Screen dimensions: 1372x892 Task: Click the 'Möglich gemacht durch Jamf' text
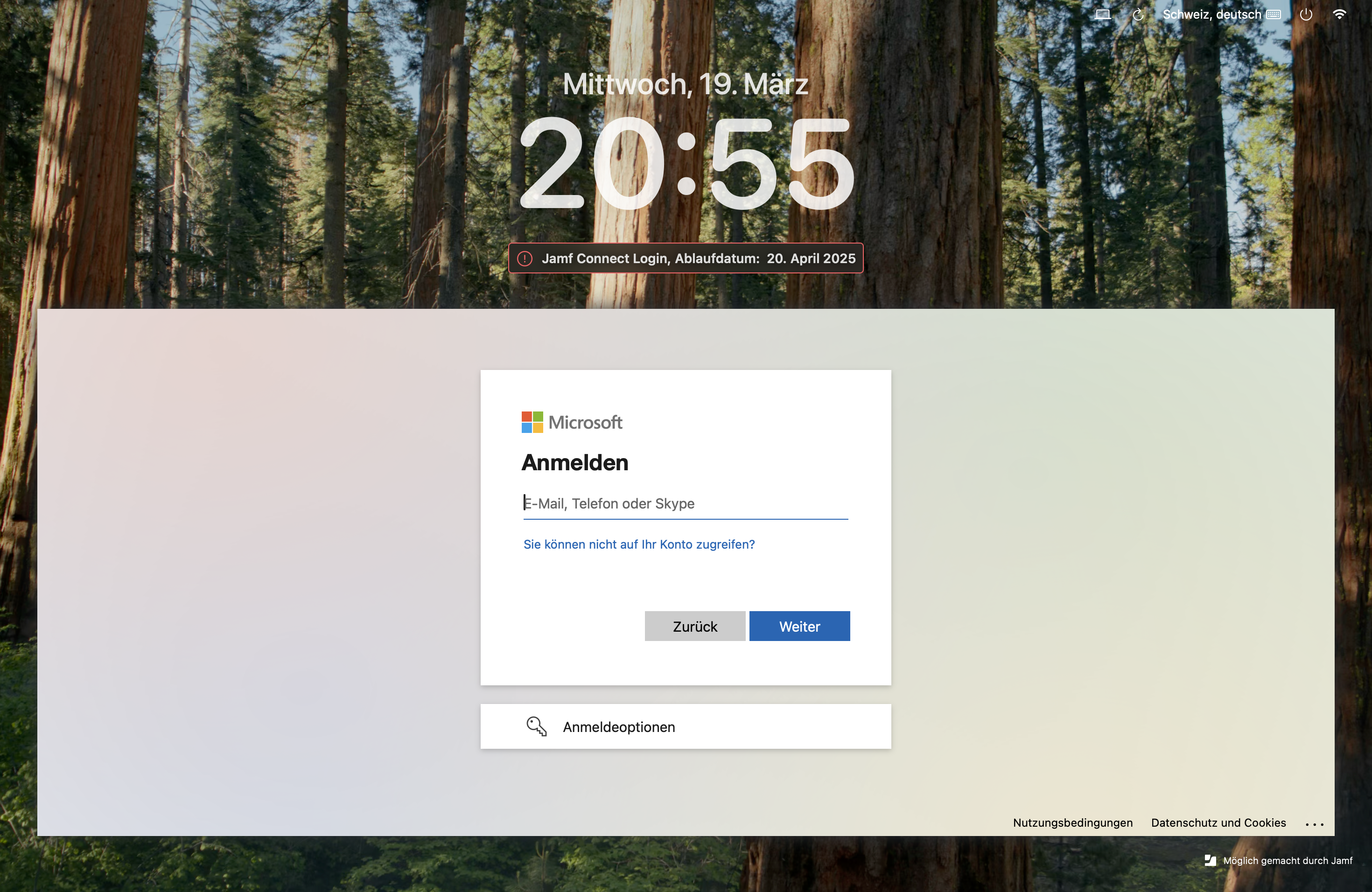pos(1287,860)
